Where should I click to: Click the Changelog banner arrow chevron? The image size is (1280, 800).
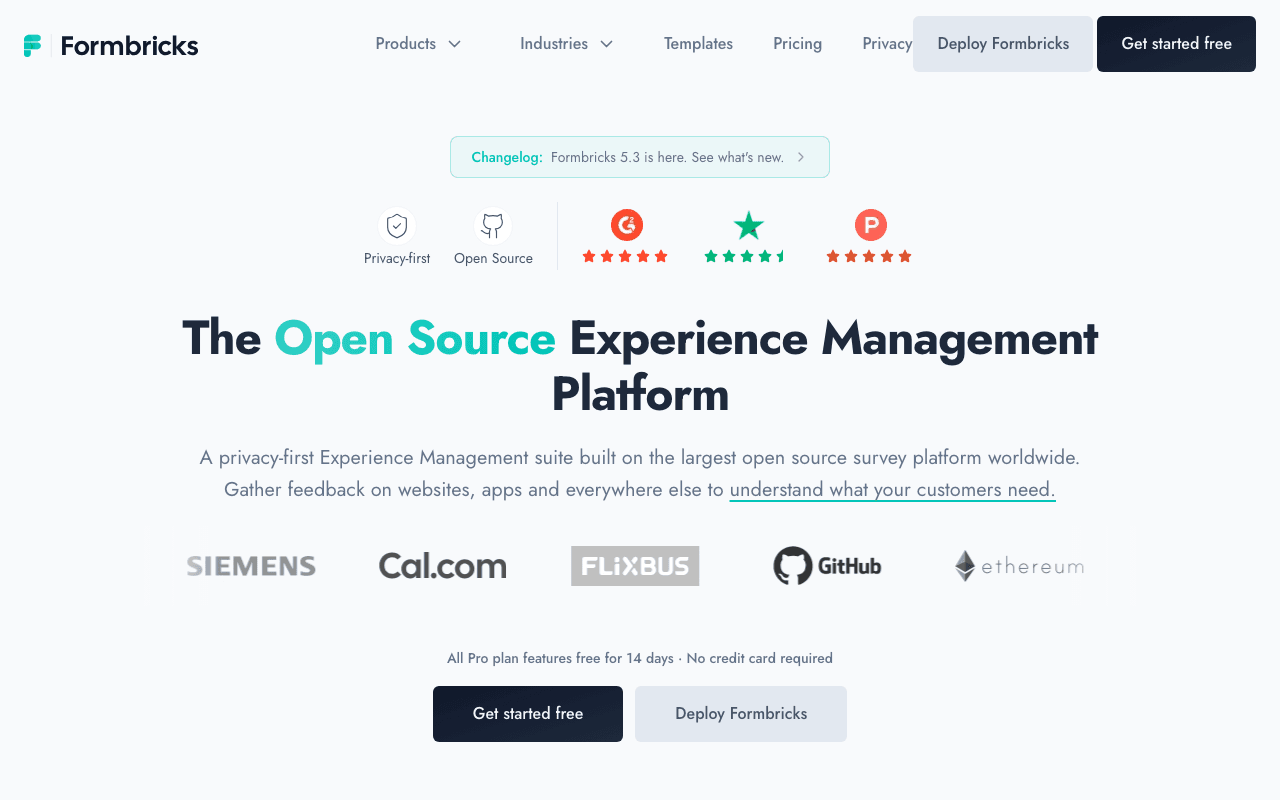[801, 157]
